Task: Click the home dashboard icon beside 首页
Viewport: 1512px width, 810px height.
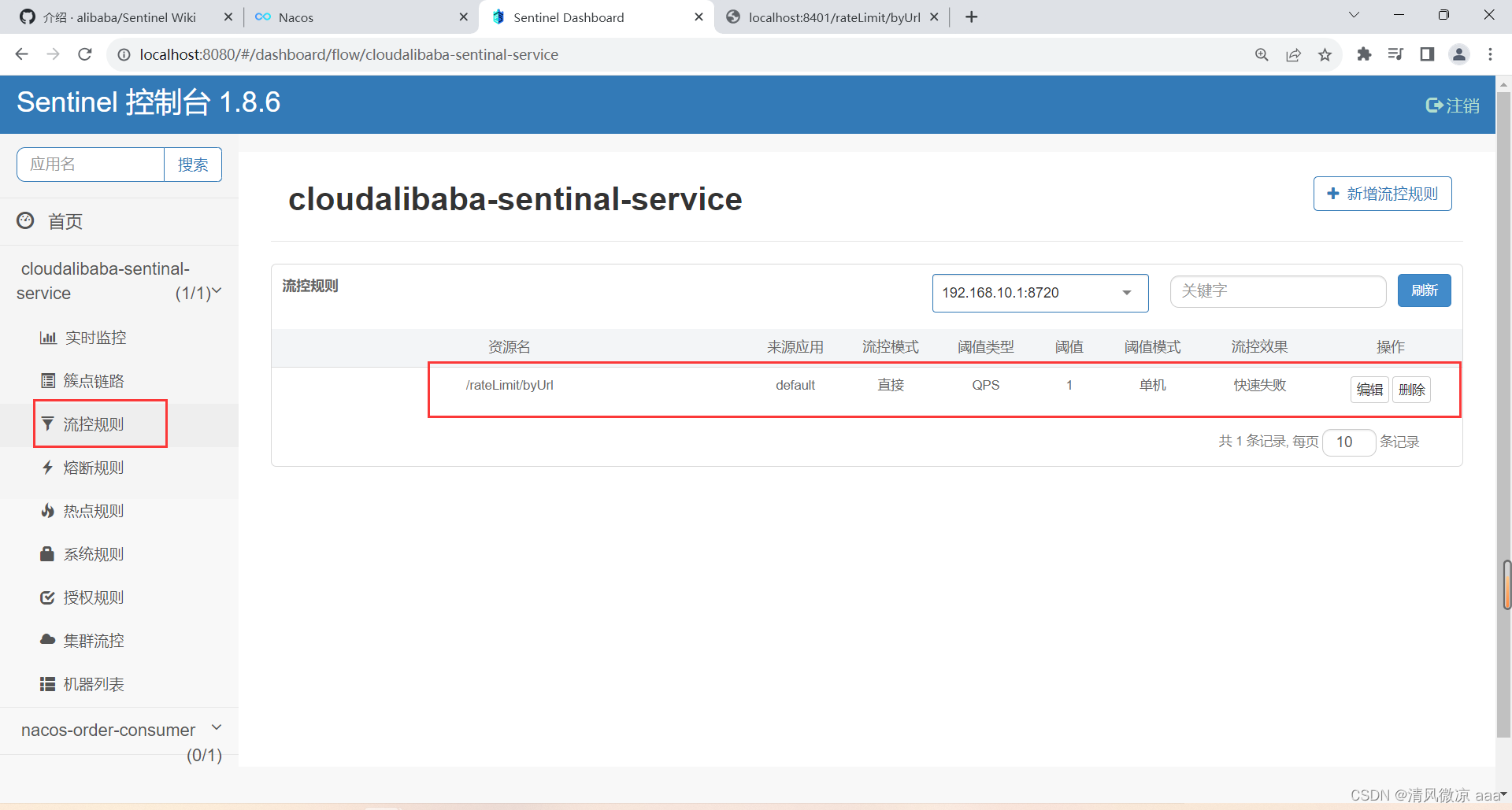Action: pos(25,221)
